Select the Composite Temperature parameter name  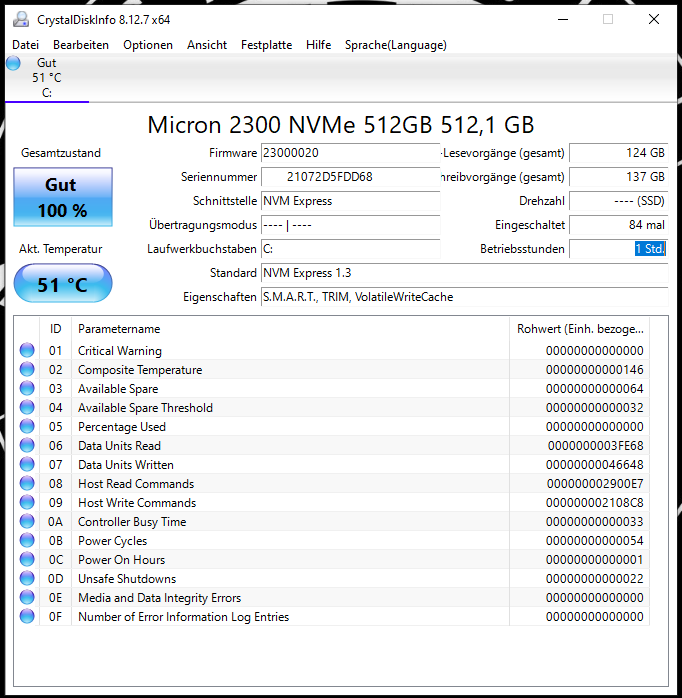(x=140, y=370)
